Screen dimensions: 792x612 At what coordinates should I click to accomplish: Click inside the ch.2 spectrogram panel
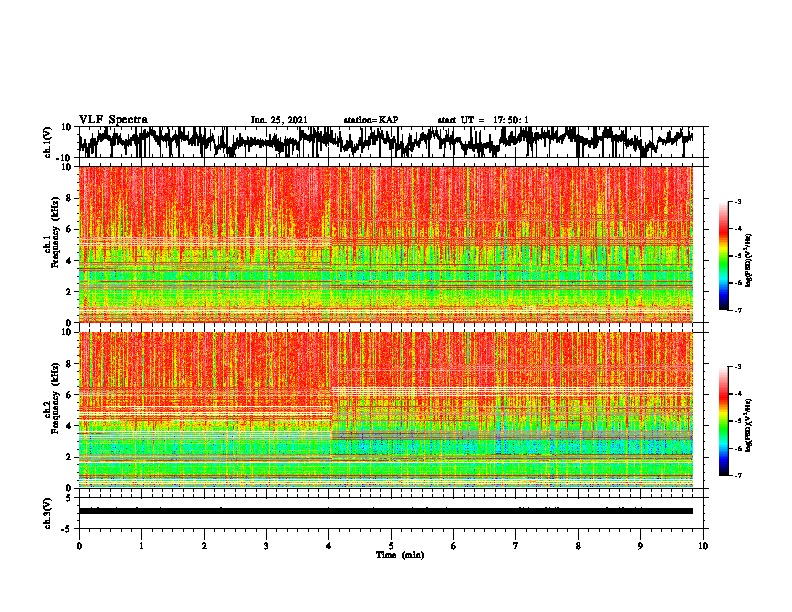(x=385, y=410)
